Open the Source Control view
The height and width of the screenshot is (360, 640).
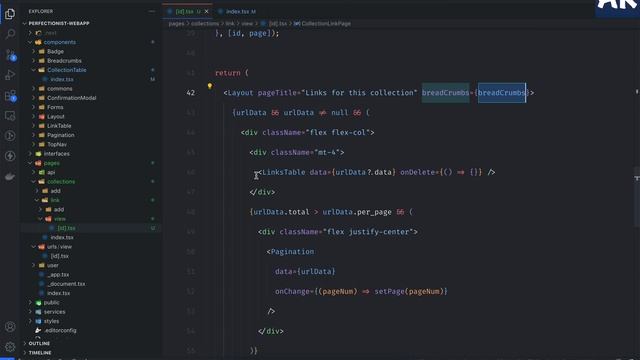pos(10,54)
